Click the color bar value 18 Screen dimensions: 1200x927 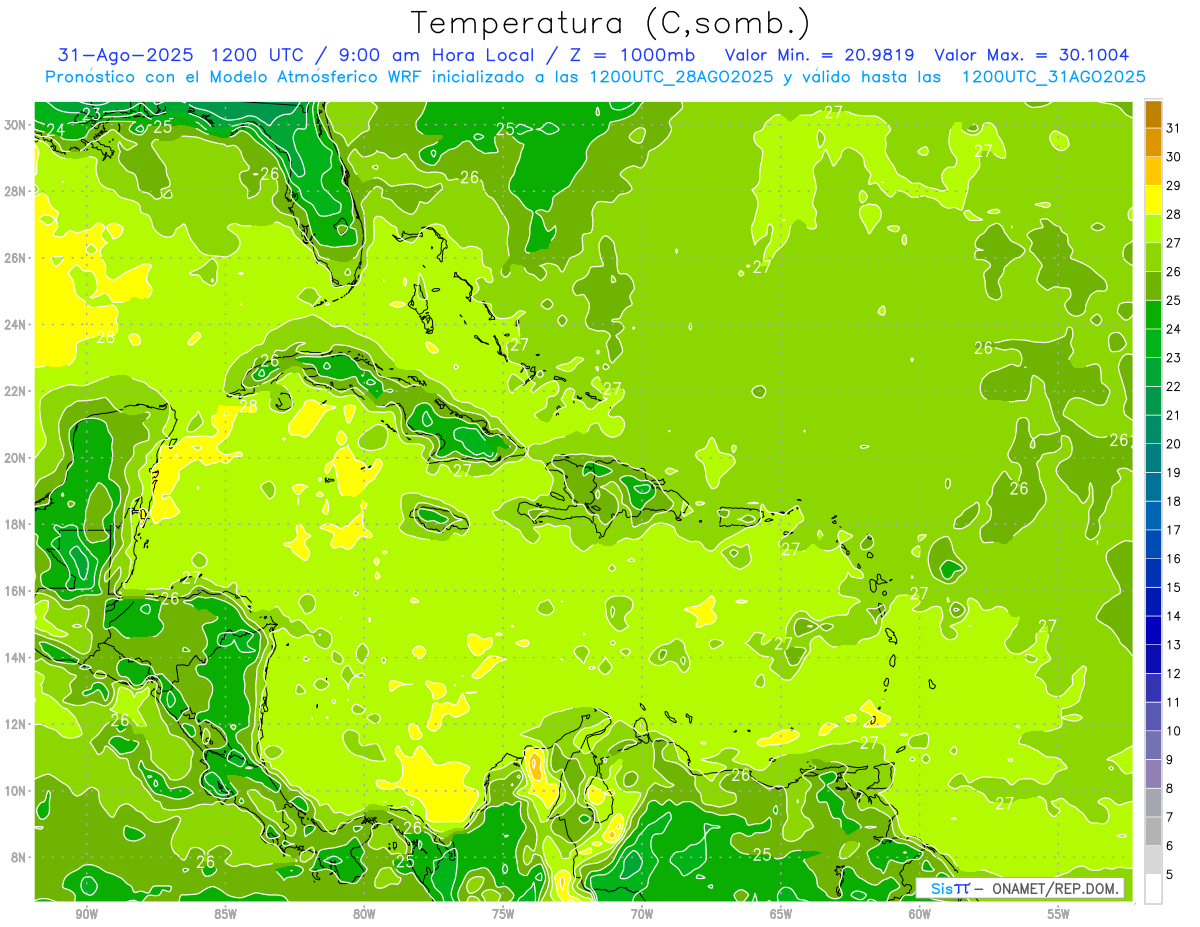tap(1174, 501)
